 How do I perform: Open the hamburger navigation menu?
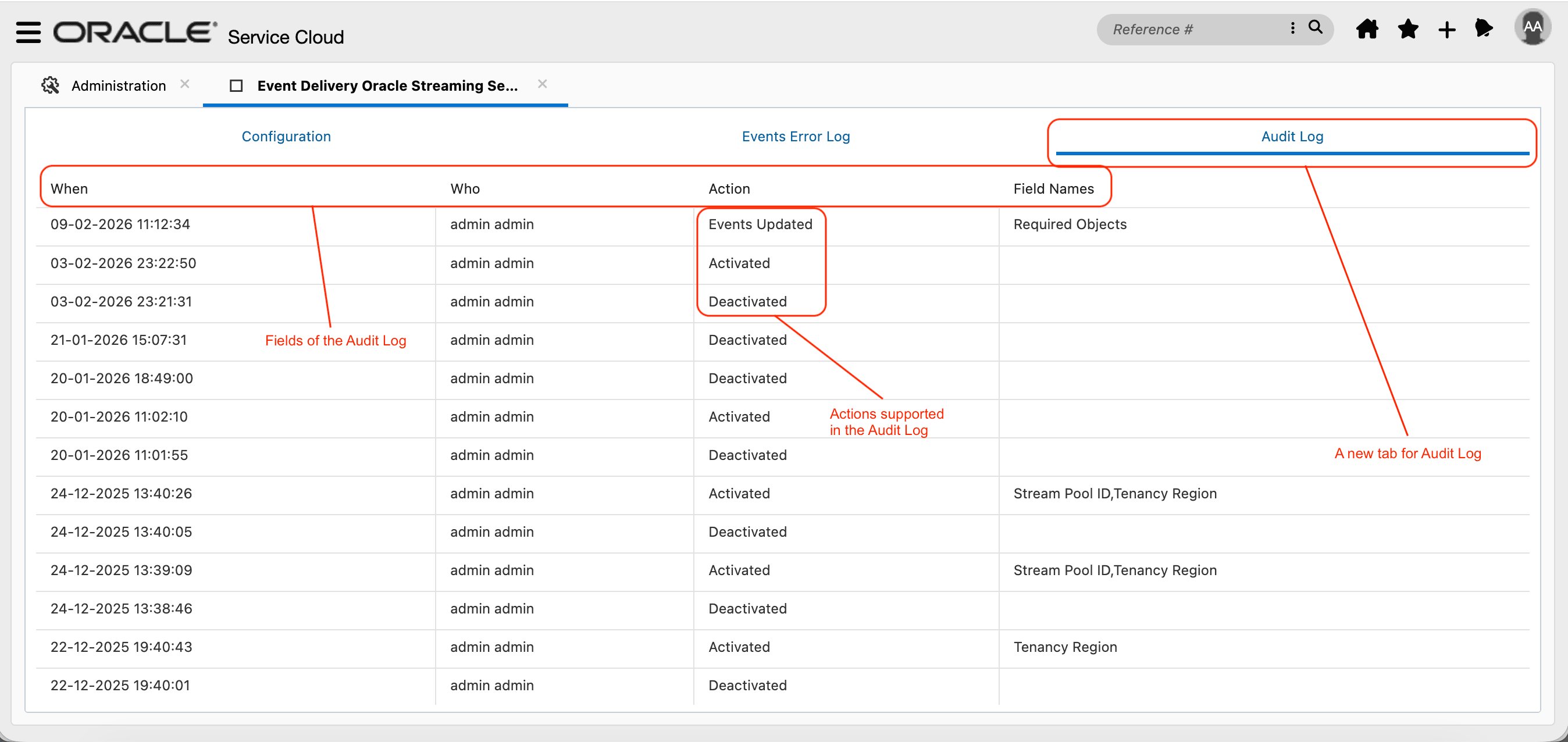point(27,31)
